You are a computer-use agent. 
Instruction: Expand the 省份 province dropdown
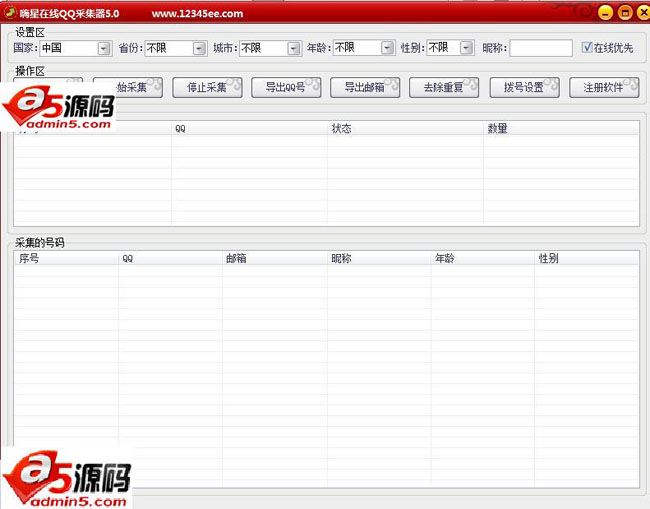199,48
